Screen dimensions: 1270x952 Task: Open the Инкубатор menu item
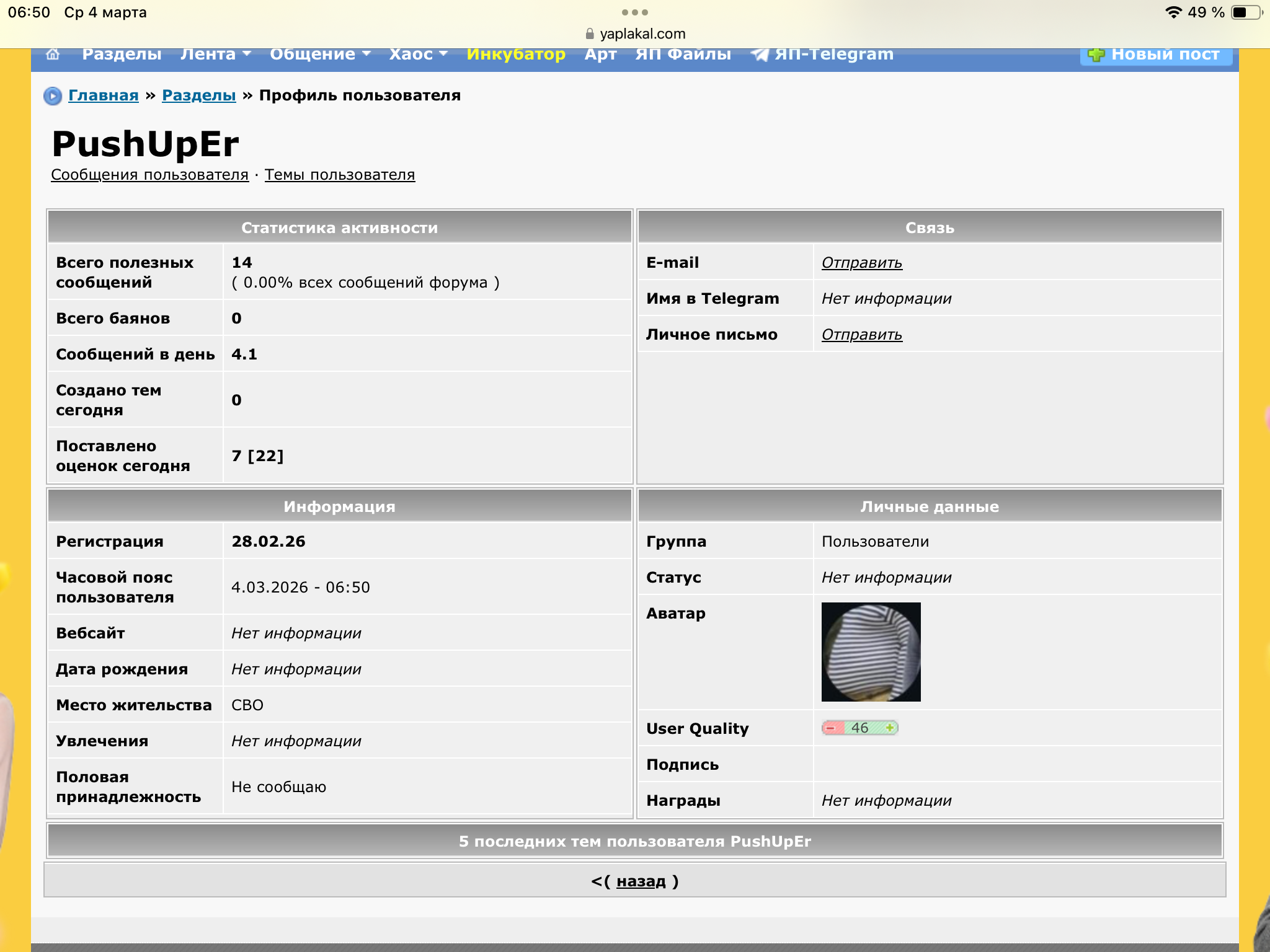516,55
